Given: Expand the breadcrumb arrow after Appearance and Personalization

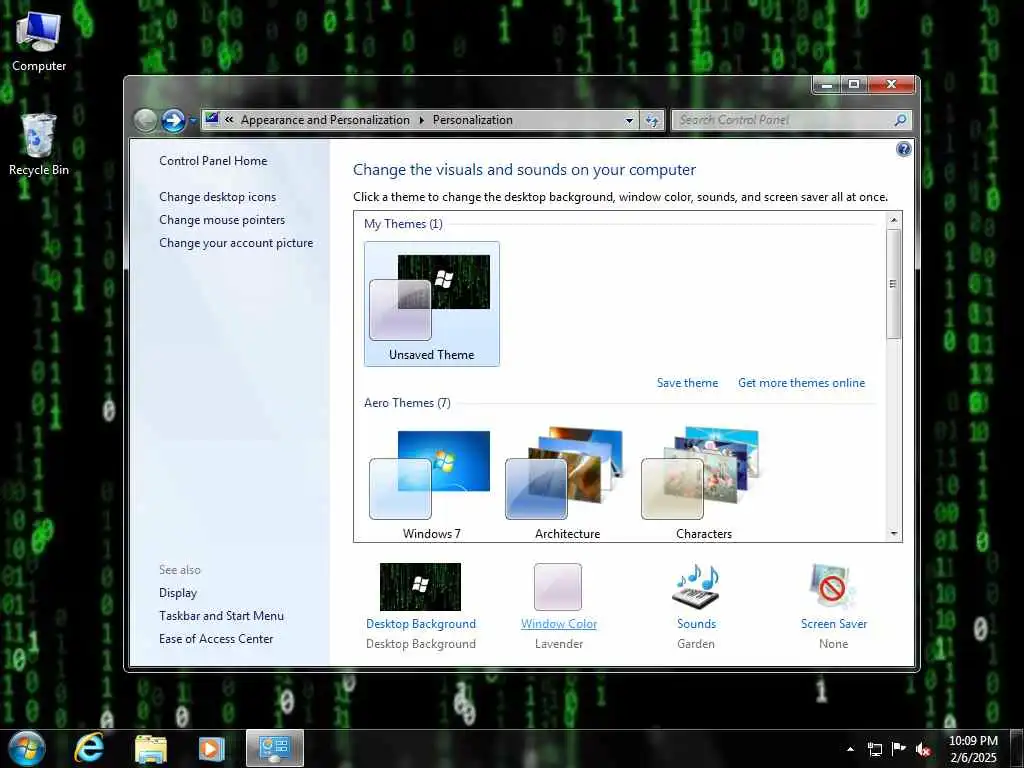Looking at the screenshot, I should pos(421,120).
